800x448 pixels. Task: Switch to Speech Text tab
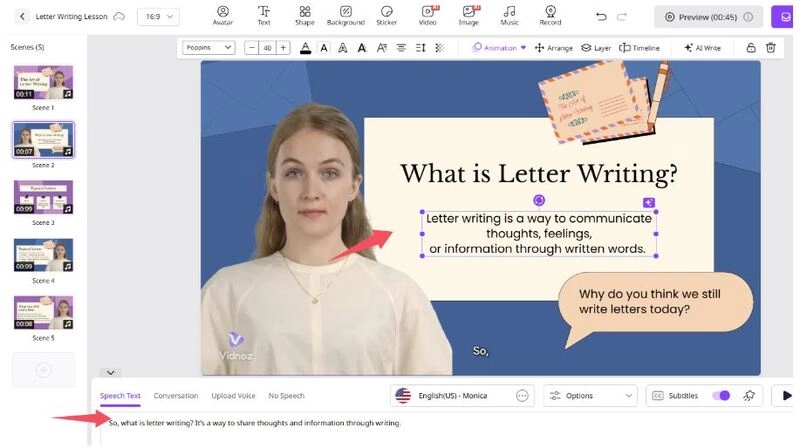[x=120, y=395]
